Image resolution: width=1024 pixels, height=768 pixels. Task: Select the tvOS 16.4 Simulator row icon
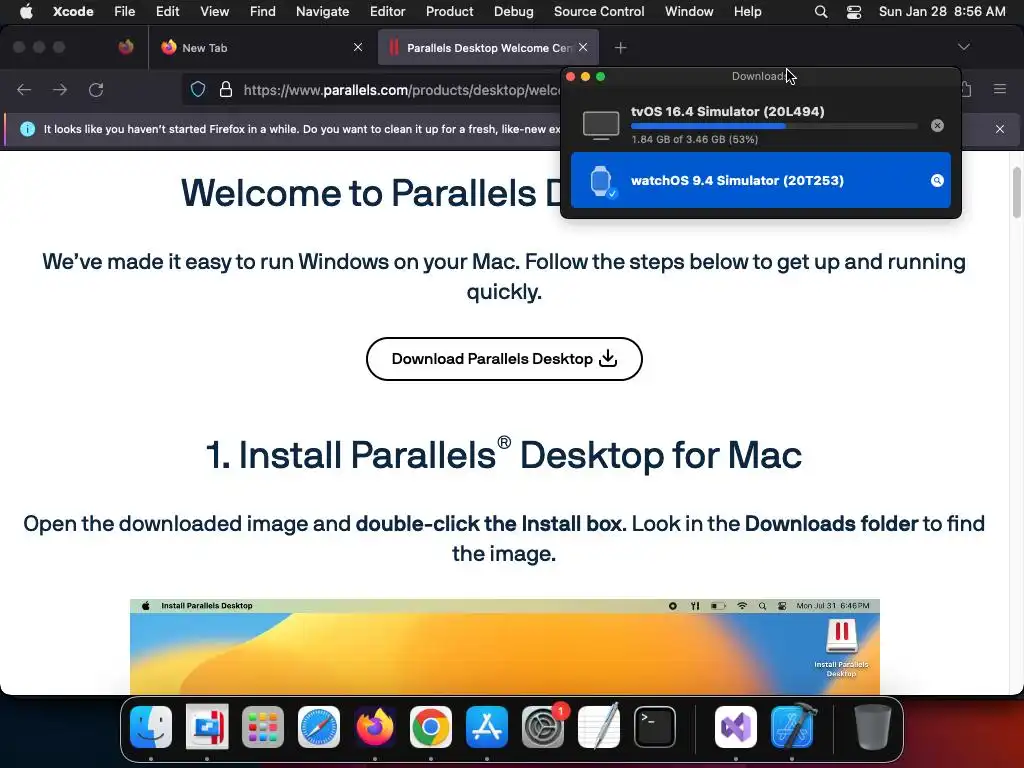[601, 125]
